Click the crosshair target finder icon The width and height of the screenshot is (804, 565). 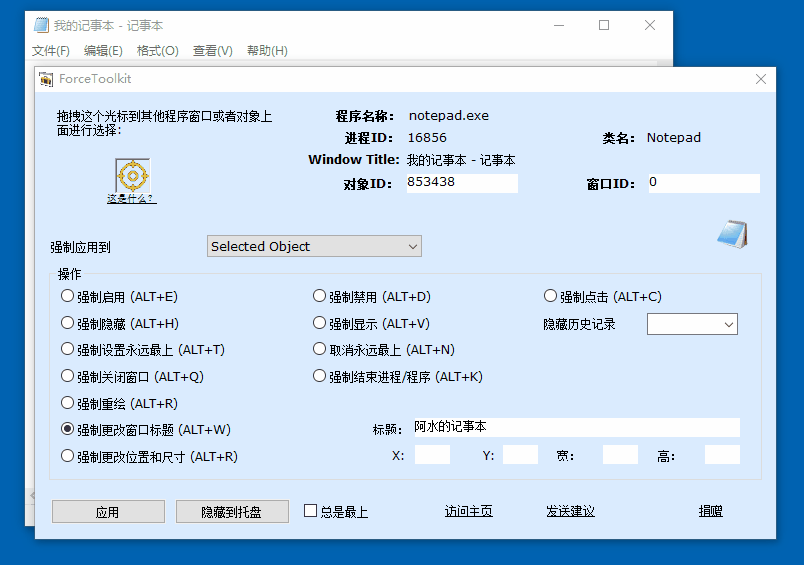pyautogui.click(x=132, y=175)
